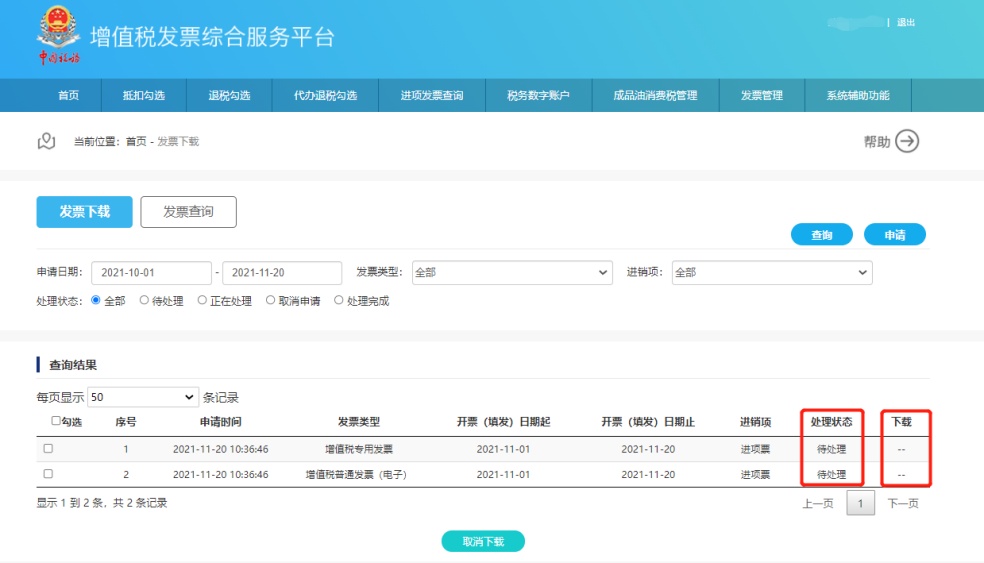Viewport: 984px width, 563px height.
Task: Choose the 正在处理 radio option
Action: click(202, 300)
